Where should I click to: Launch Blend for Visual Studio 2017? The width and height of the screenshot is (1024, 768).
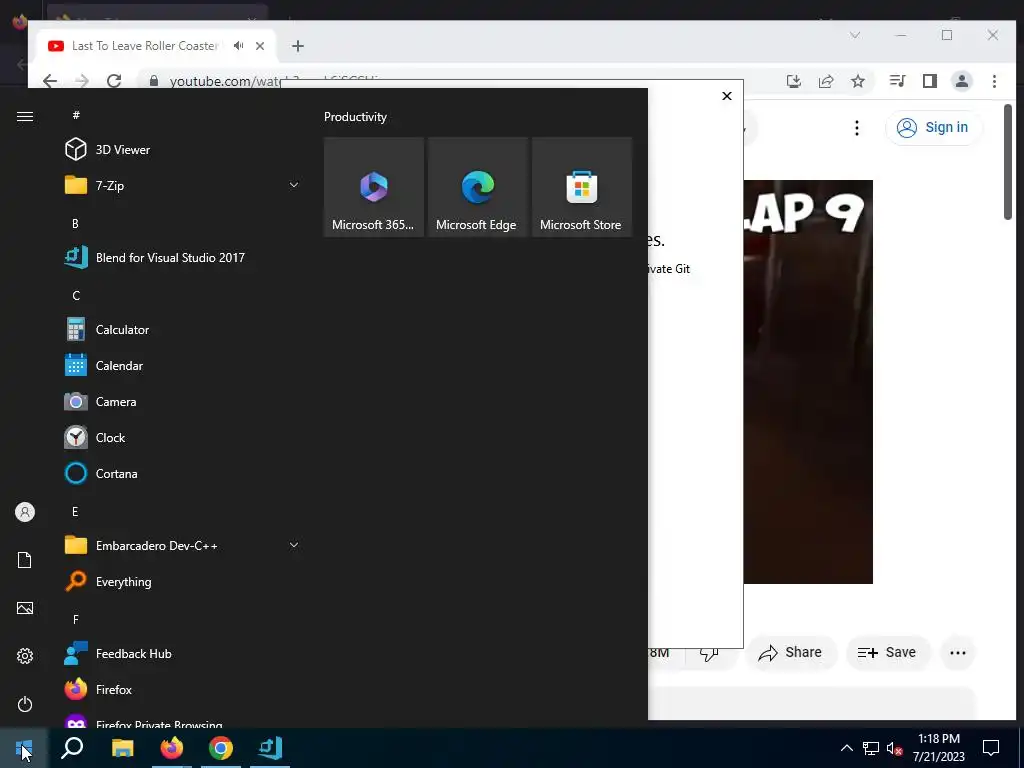182,257
